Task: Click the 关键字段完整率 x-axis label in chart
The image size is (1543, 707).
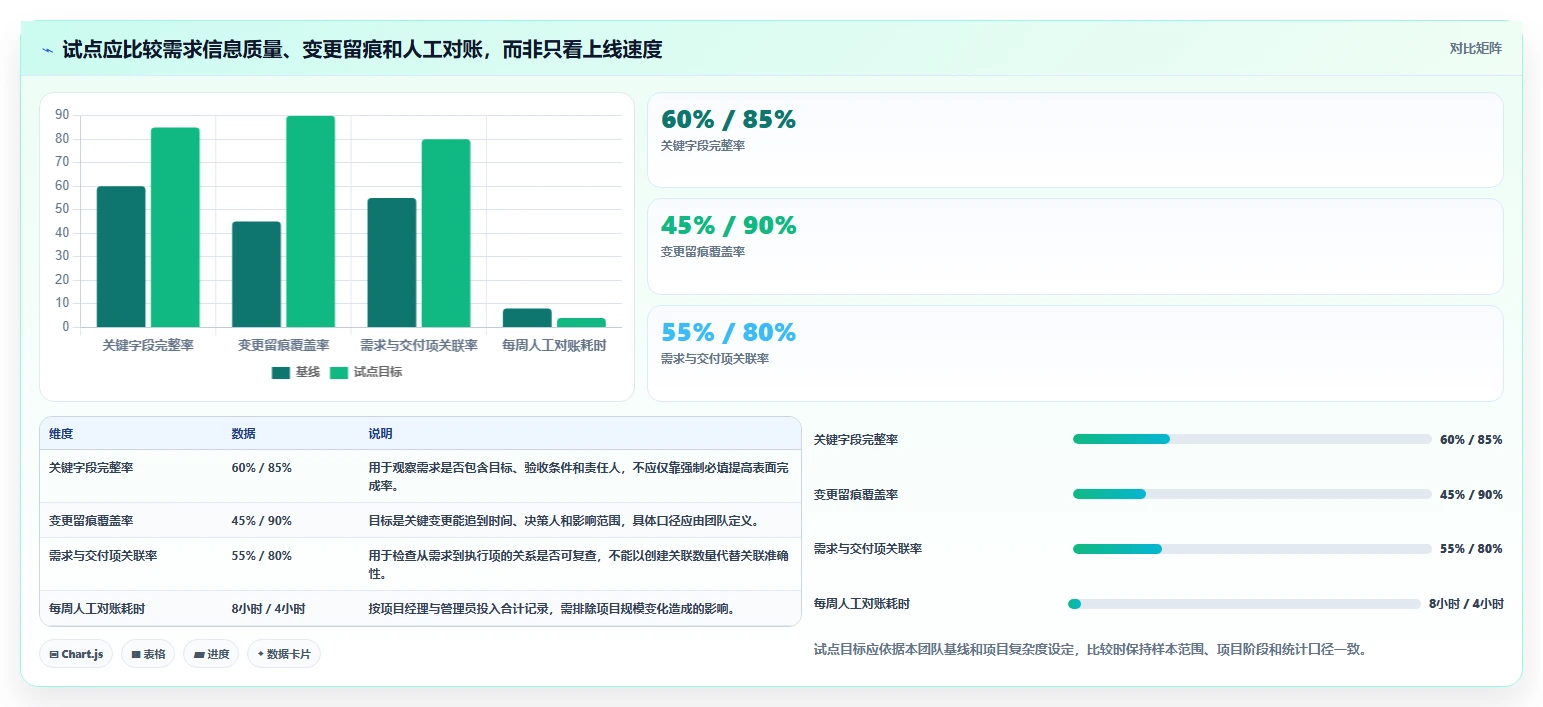Action: pos(148,345)
